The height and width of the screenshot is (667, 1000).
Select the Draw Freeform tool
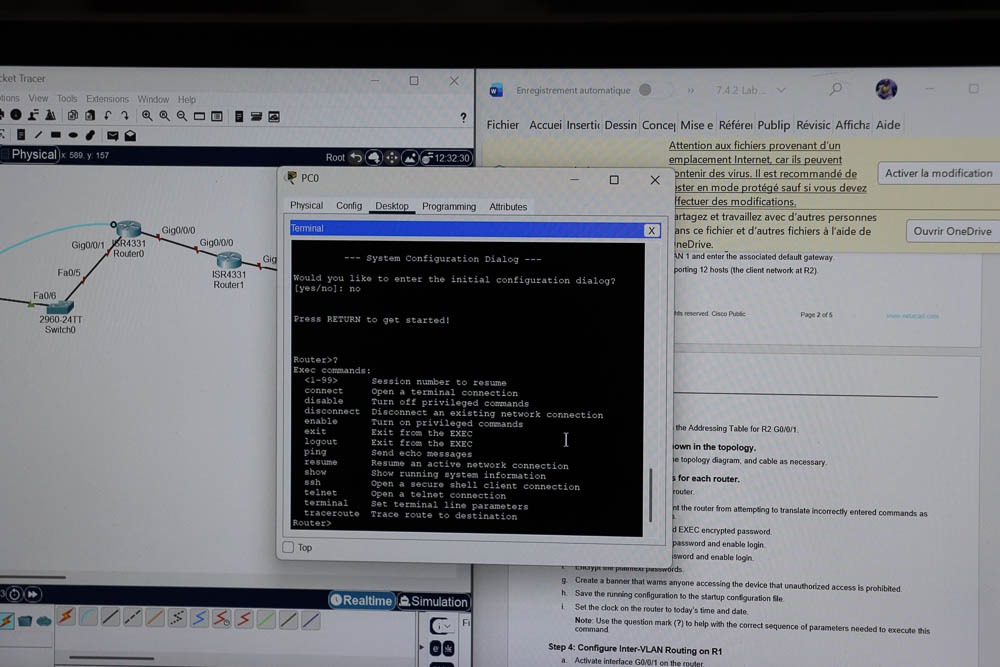tap(91, 135)
